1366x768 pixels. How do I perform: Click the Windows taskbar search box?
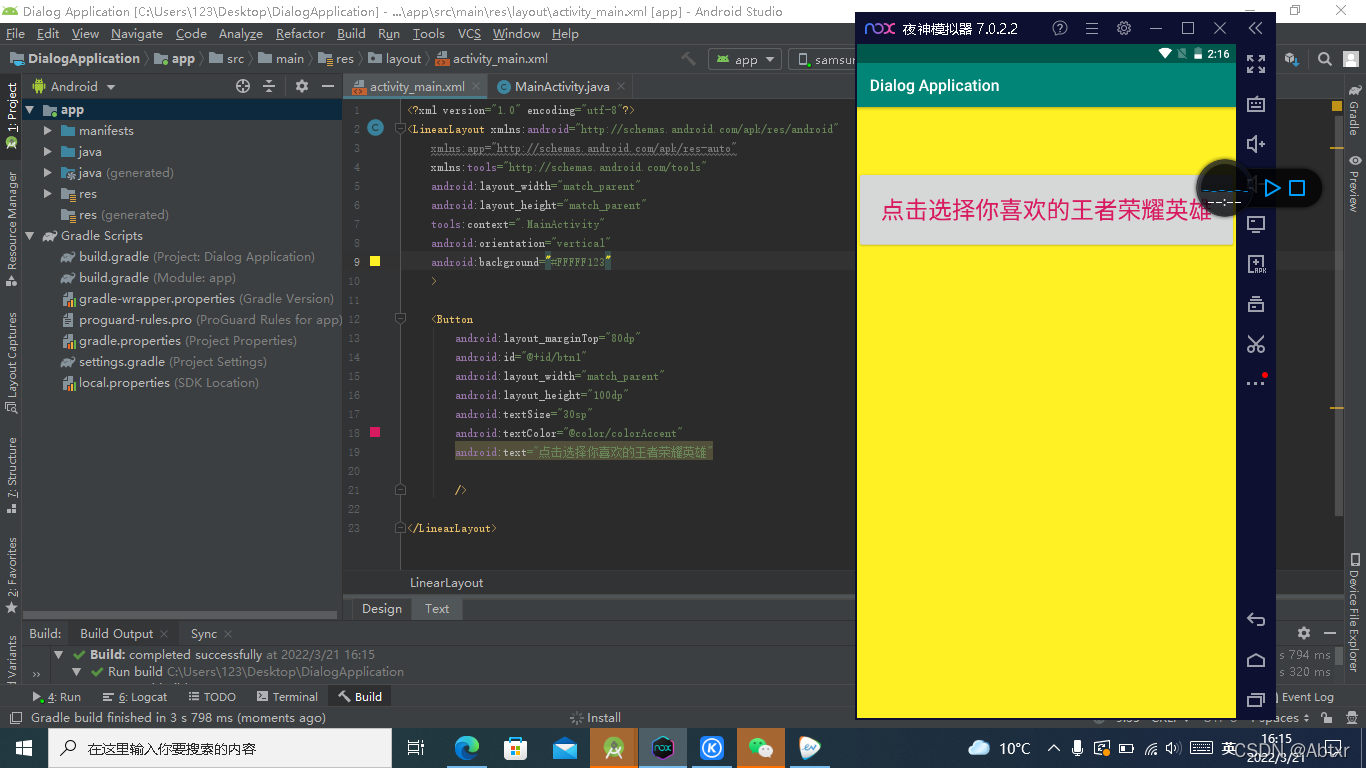pos(220,748)
